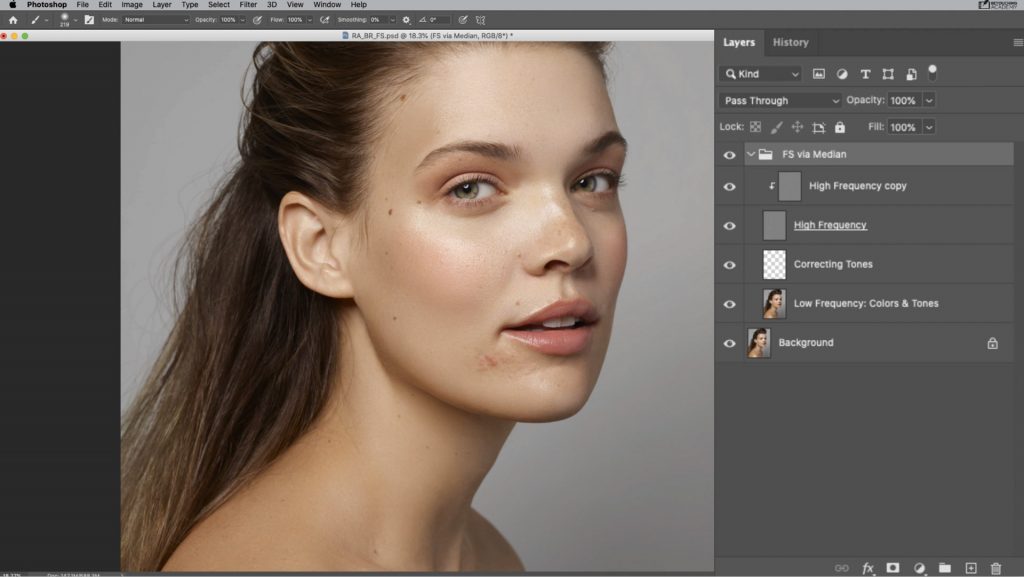The width and height of the screenshot is (1024, 577).
Task: Switch to the History tab
Action: click(790, 42)
